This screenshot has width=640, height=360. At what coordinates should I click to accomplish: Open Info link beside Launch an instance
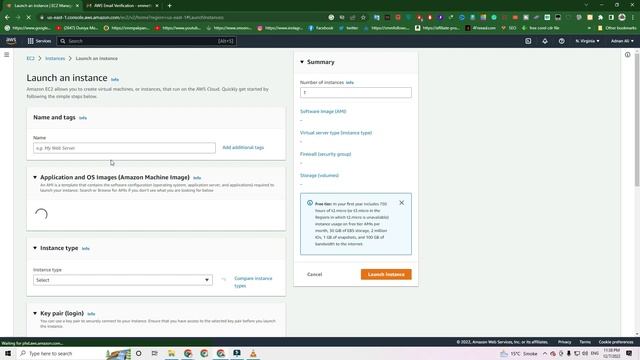click(115, 80)
